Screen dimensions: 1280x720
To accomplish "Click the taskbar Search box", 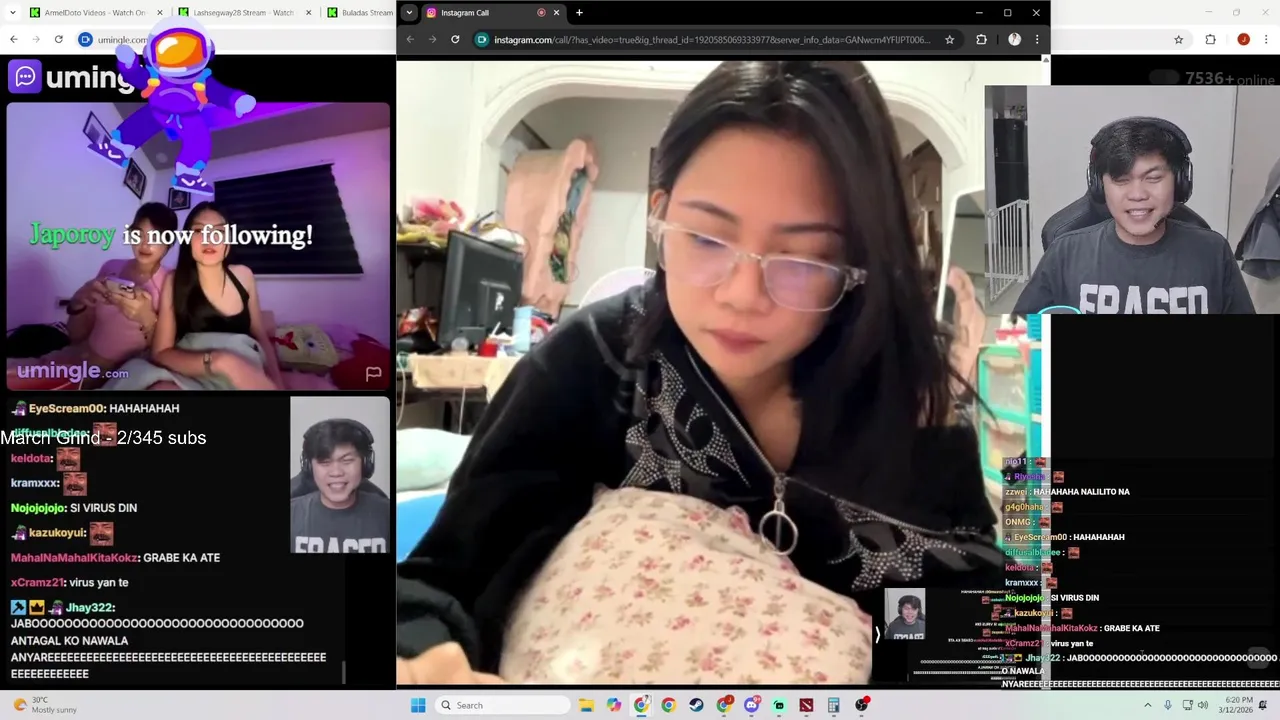I will click(504, 705).
